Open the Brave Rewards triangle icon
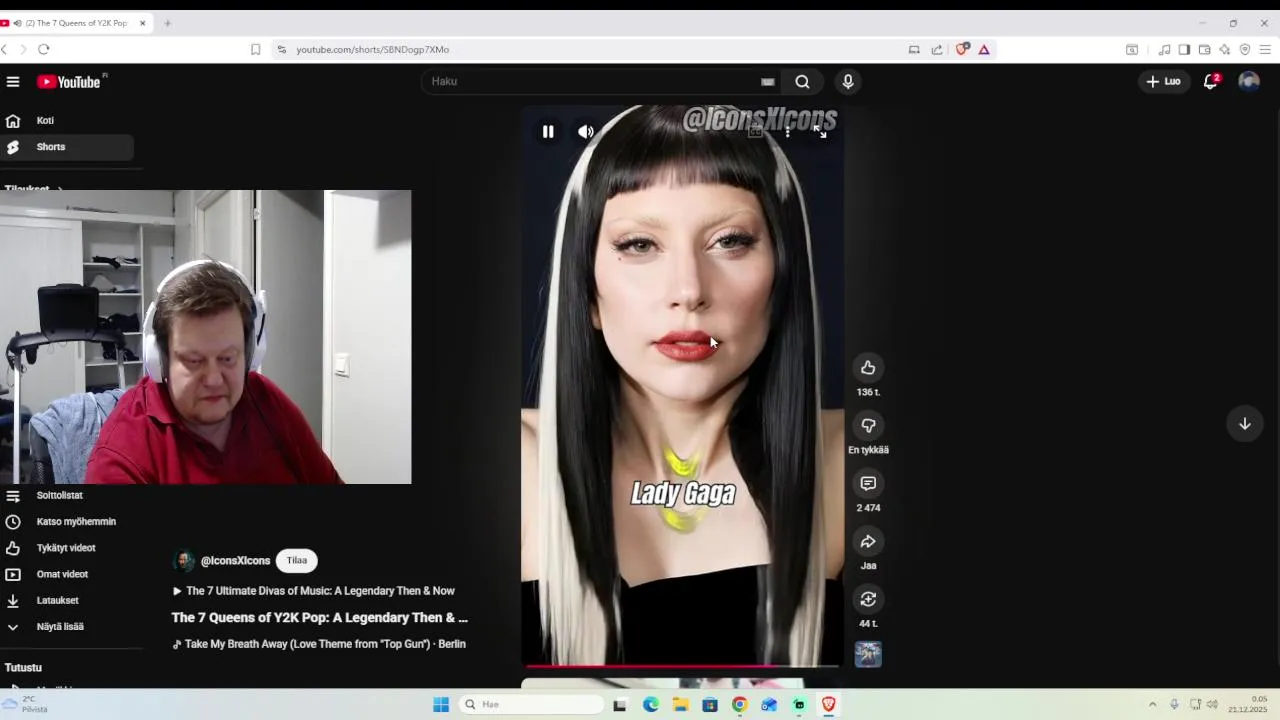The width and height of the screenshot is (1280, 720). coord(984,49)
